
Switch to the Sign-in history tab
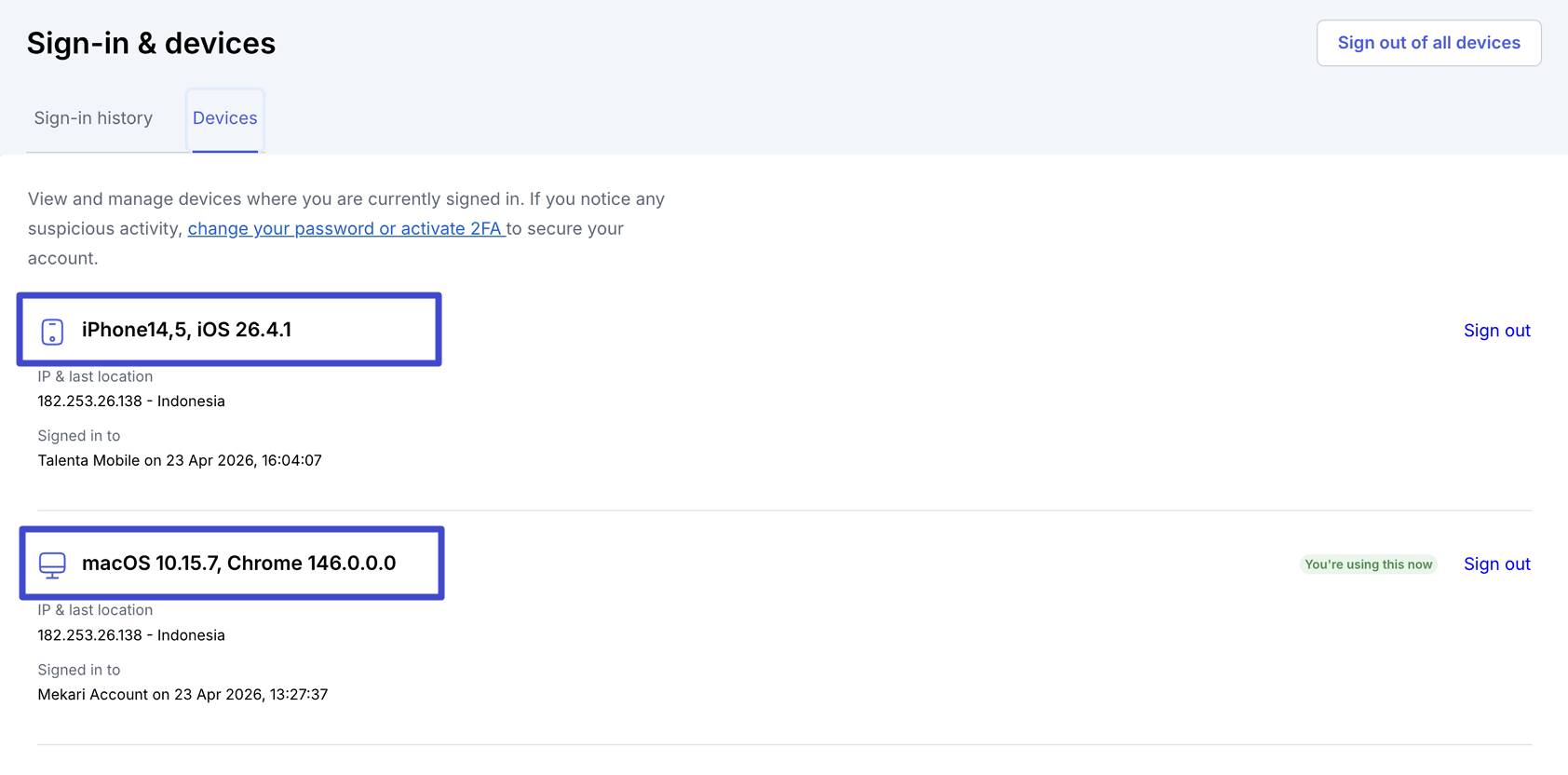93,118
